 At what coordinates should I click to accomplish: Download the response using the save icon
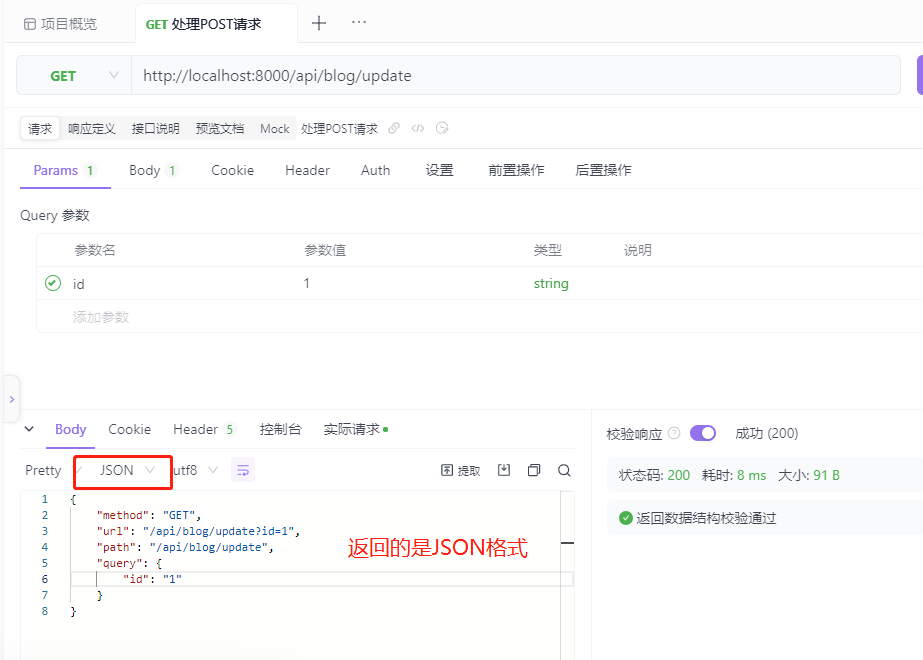click(x=504, y=470)
